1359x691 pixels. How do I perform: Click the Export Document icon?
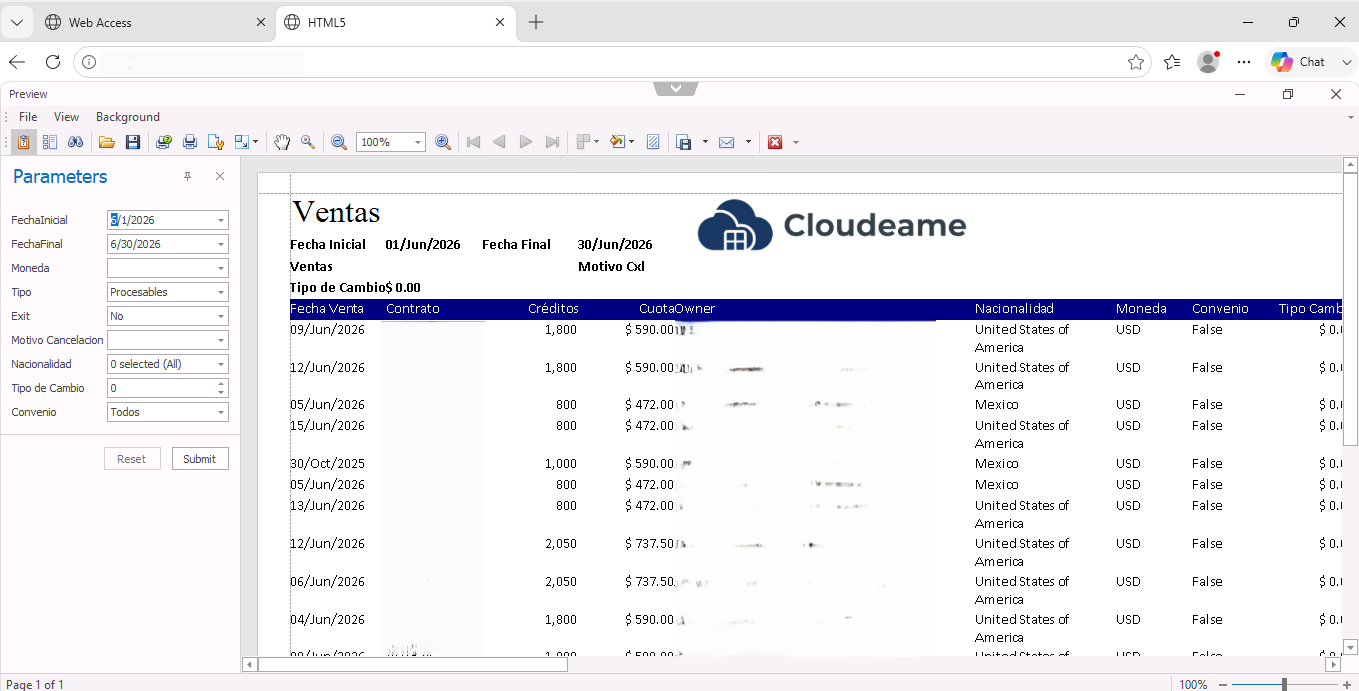coord(684,142)
